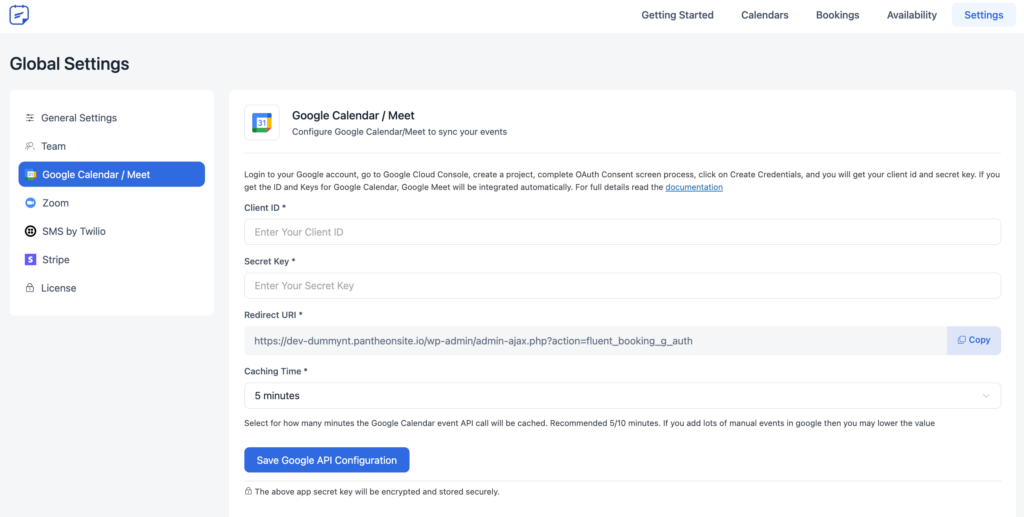Click the General Settings sliders icon

tap(30, 118)
